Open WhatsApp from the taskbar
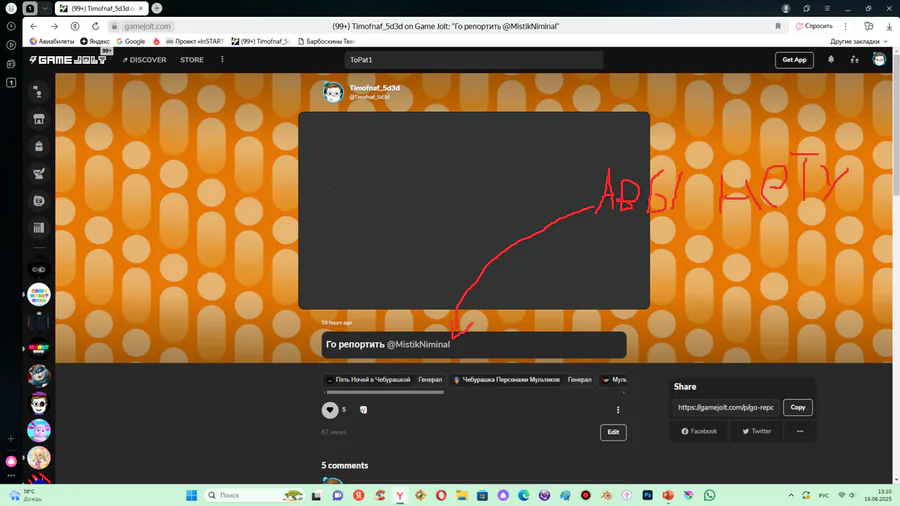Viewport: 900px width, 506px height. (709, 495)
